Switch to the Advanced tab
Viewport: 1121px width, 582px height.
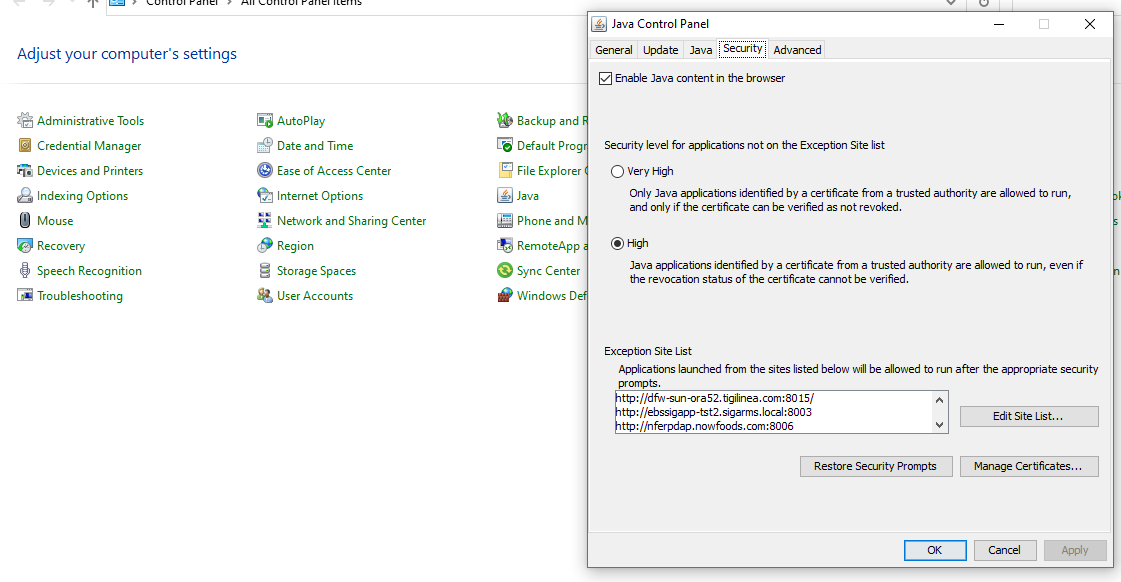pyautogui.click(x=797, y=50)
